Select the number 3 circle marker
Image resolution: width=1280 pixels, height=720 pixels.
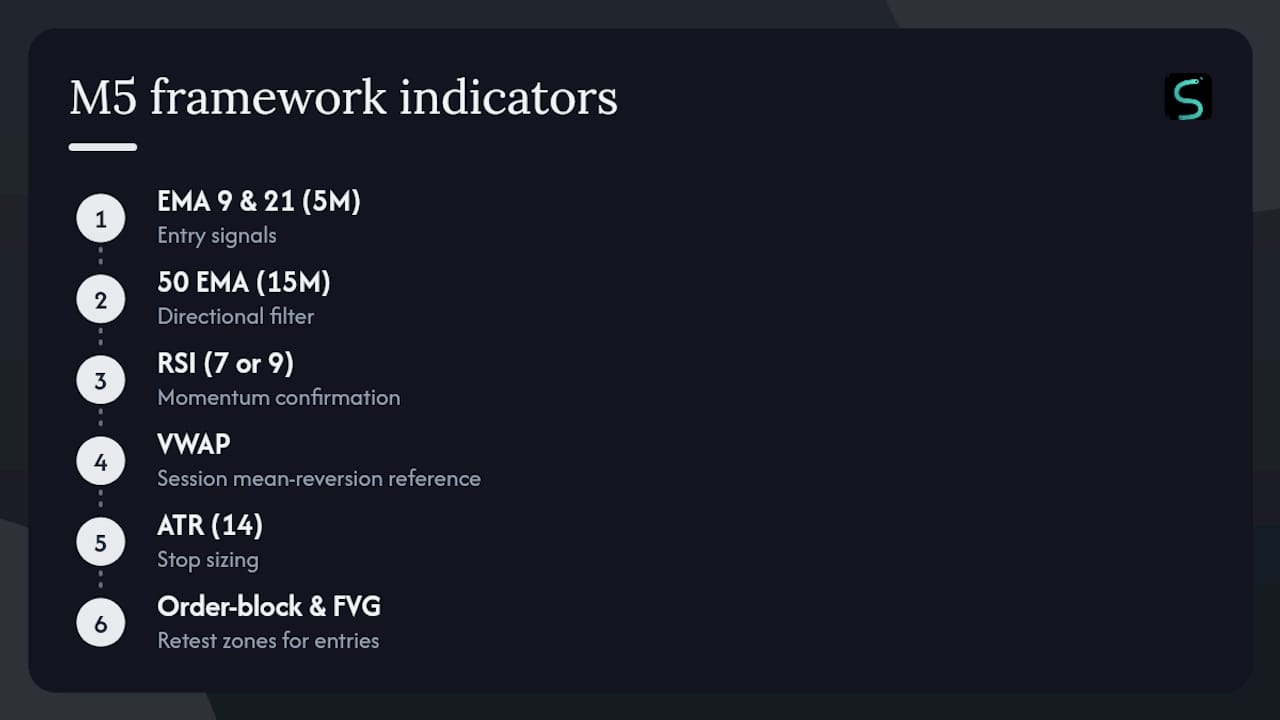[100, 381]
